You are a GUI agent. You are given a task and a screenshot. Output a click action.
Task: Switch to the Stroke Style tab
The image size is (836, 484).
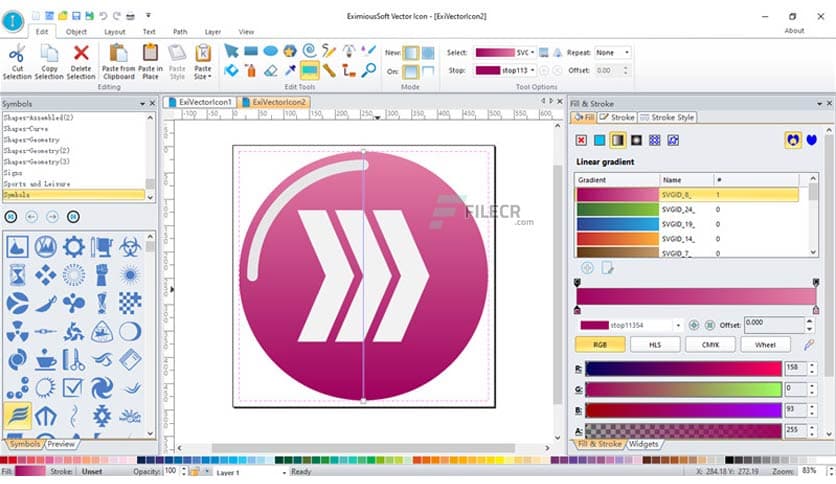tap(667, 117)
